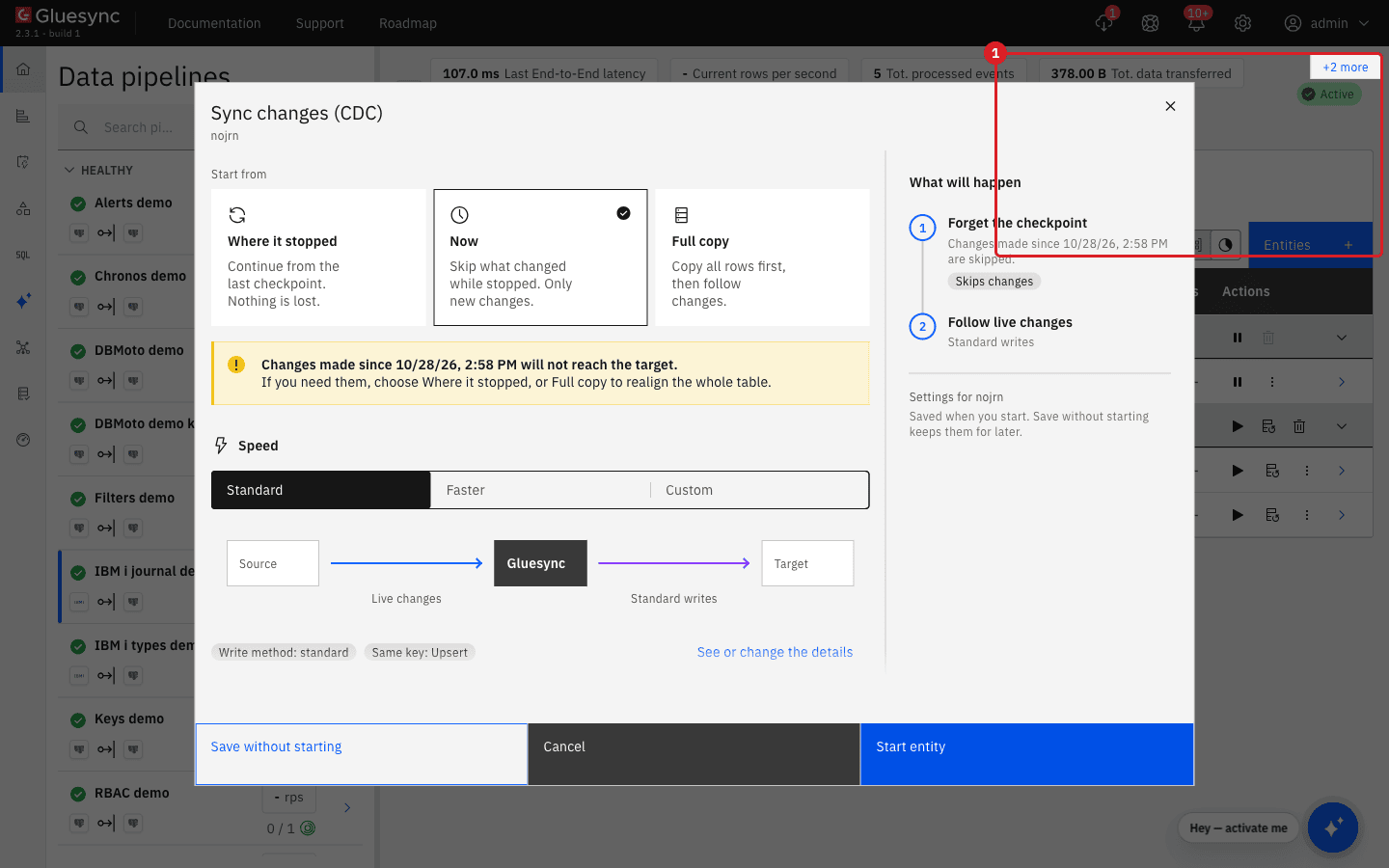Open the gauge dashboard icon in sidebar
The height and width of the screenshot is (868, 1389).
point(23,440)
